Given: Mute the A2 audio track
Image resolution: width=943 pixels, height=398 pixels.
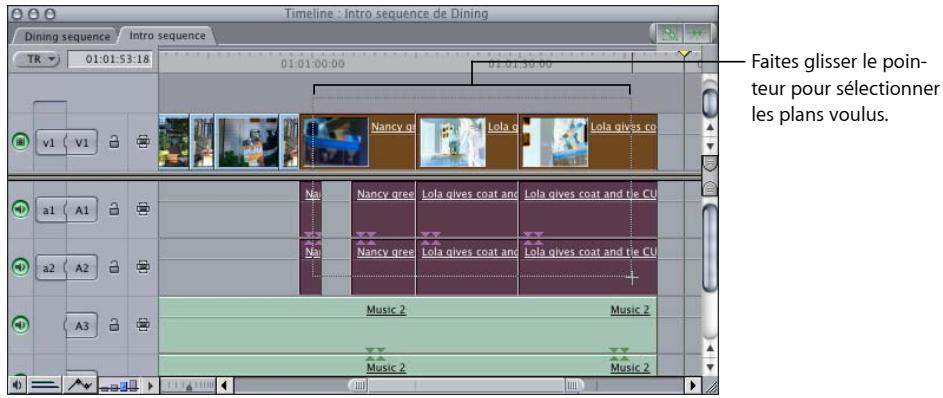Looking at the screenshot, I should [21, 266].
